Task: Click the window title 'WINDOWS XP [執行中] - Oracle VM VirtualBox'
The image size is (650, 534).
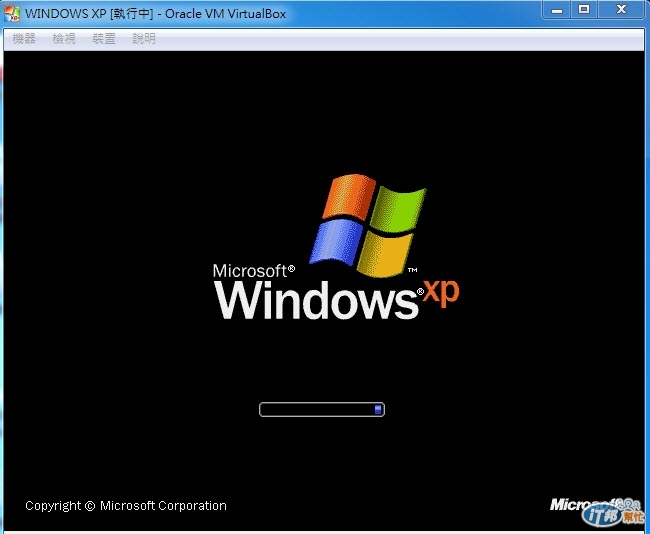Action: (155, 14)
